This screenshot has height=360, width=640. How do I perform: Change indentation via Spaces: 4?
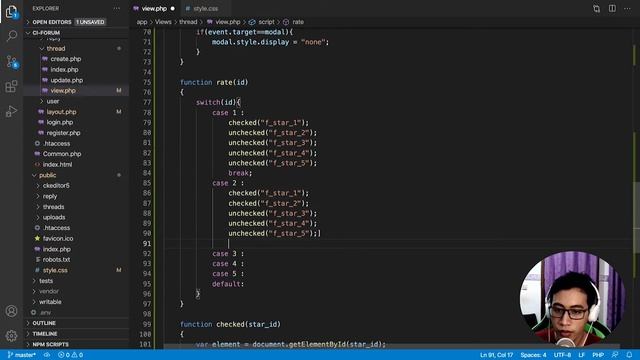click(x=533, y=355)
